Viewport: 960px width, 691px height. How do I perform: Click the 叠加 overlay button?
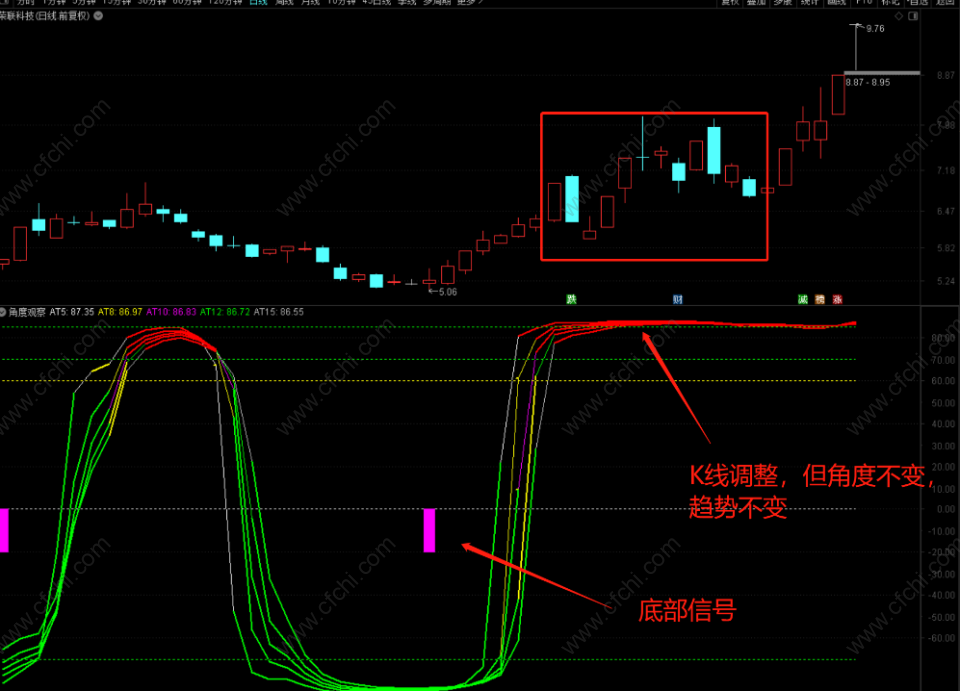point(757,2)
